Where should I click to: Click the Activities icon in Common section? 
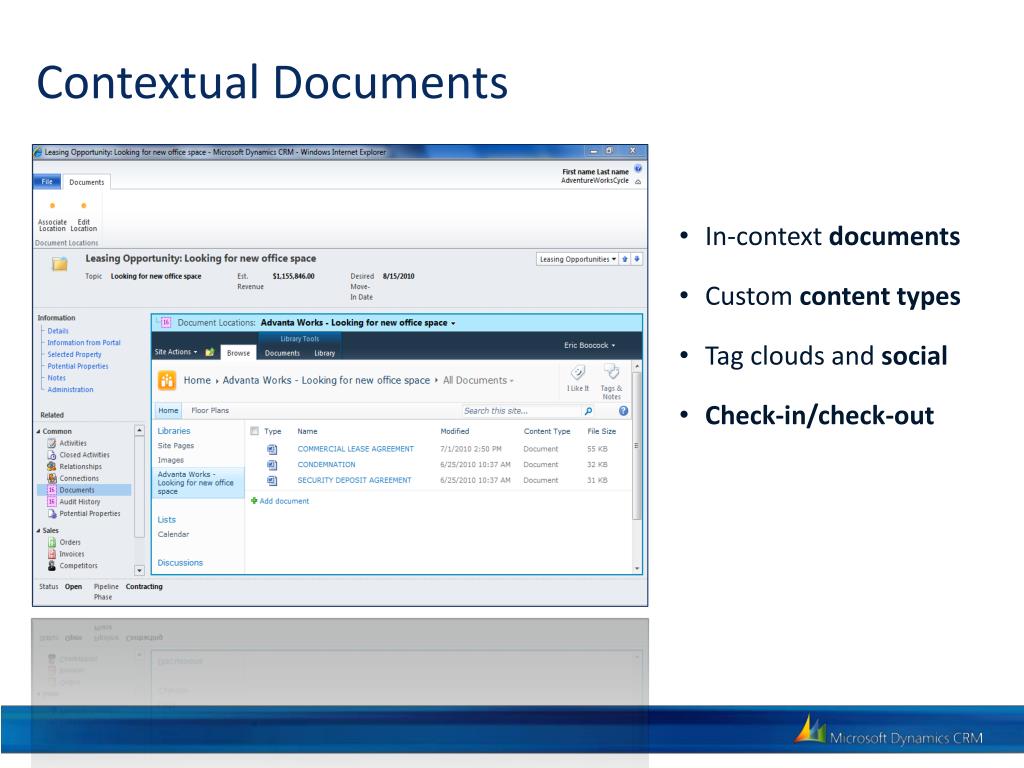(x=52, y=443)
